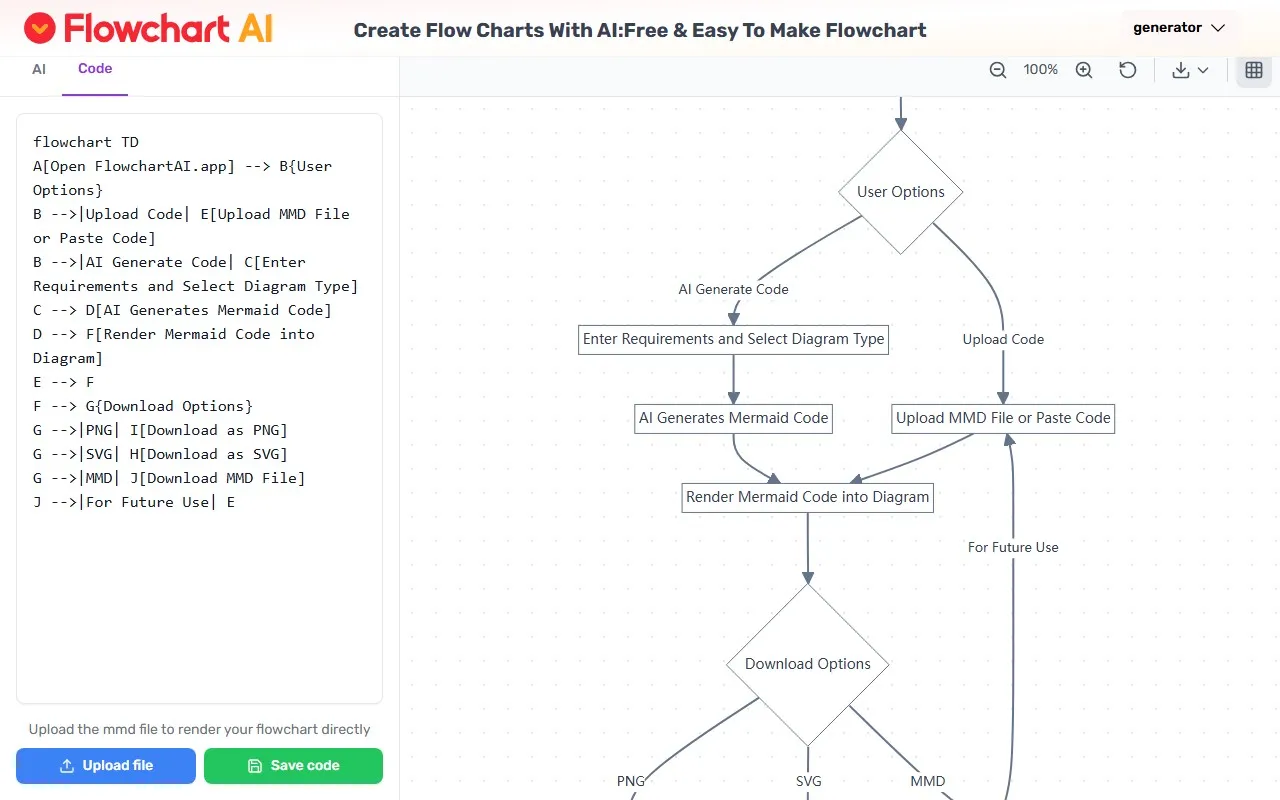This screenshot has height=800, width=1280.
Task: Select the Code tab
Action: (x=95, y=69)
